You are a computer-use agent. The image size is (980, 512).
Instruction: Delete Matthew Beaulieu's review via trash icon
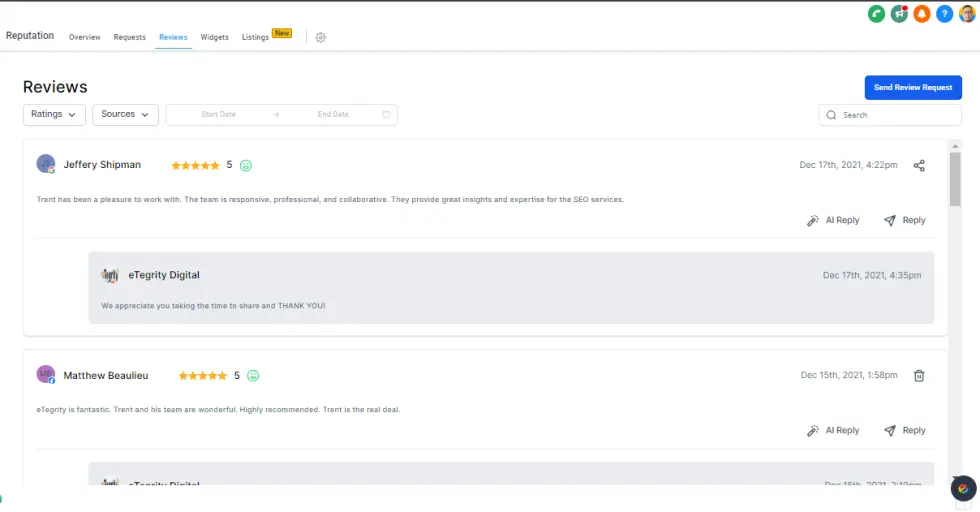[x=919, y=376]
